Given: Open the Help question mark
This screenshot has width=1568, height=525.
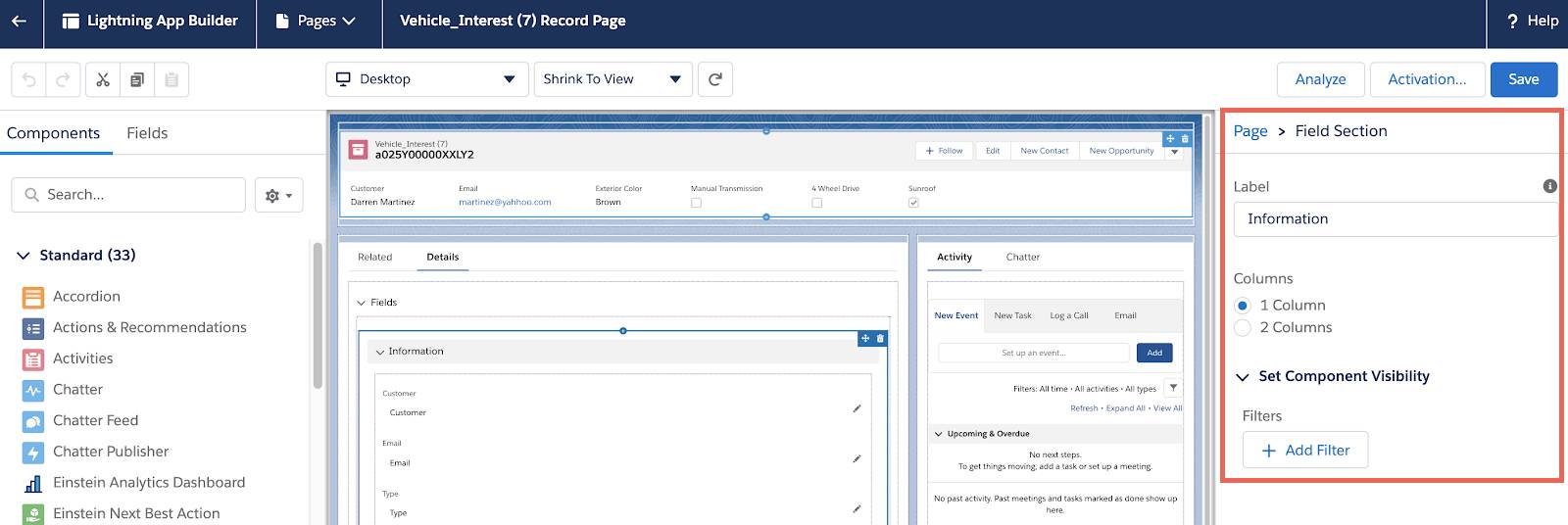Looking at the screenshot, I should tap(1512, 21).
